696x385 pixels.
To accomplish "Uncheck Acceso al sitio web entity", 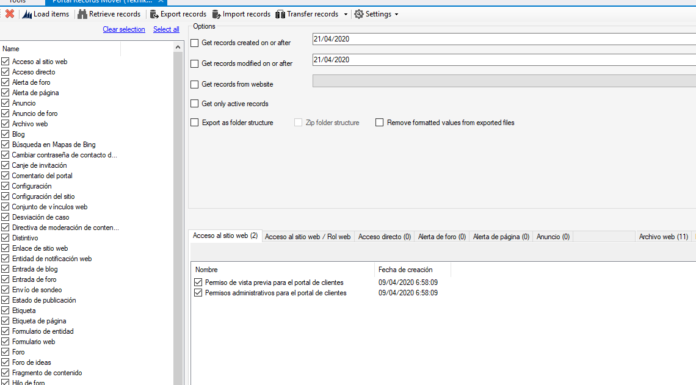I will 5,61.
